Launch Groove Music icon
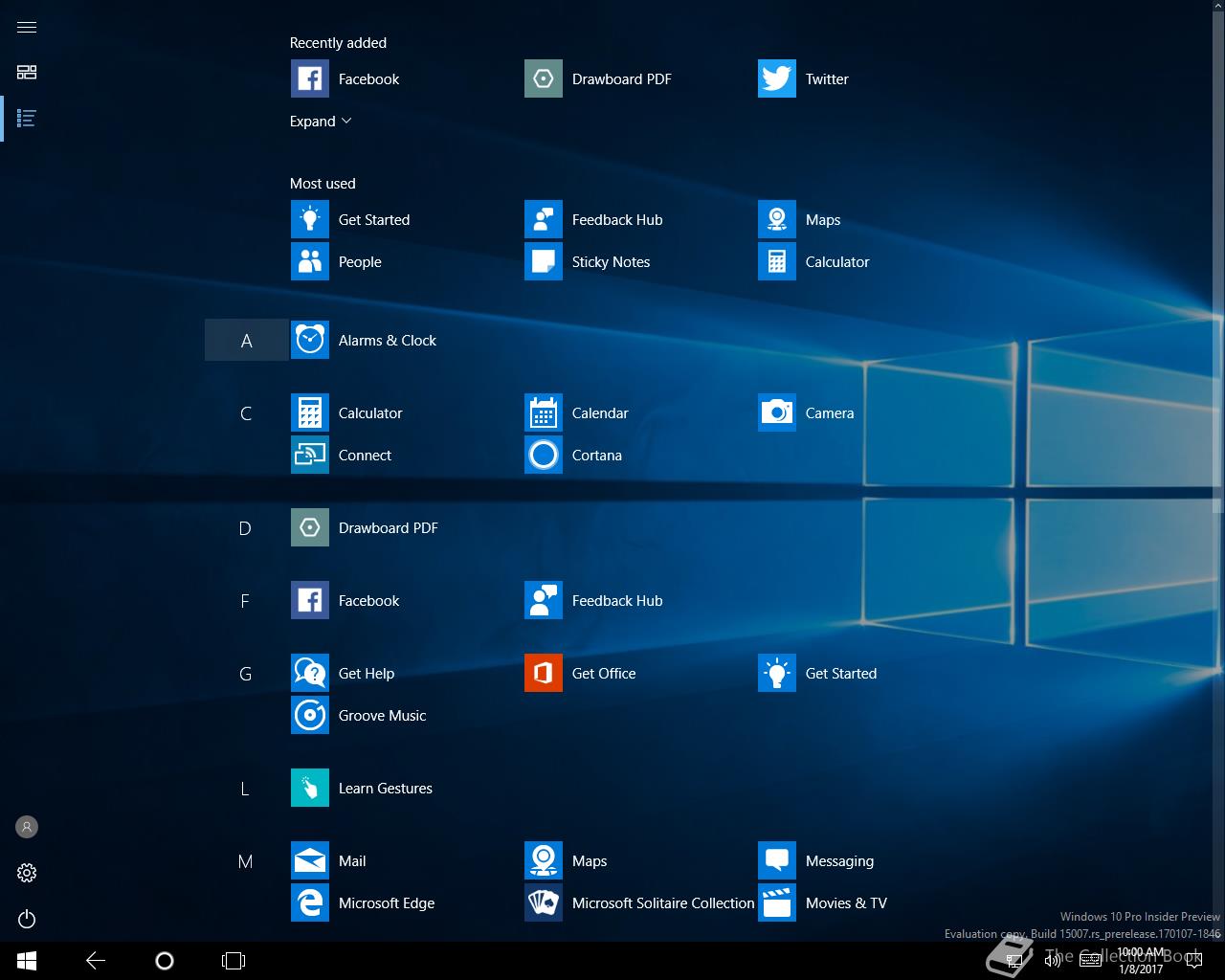The height and width of the screenshot is (980, 1225). click(x=310, y=715)
